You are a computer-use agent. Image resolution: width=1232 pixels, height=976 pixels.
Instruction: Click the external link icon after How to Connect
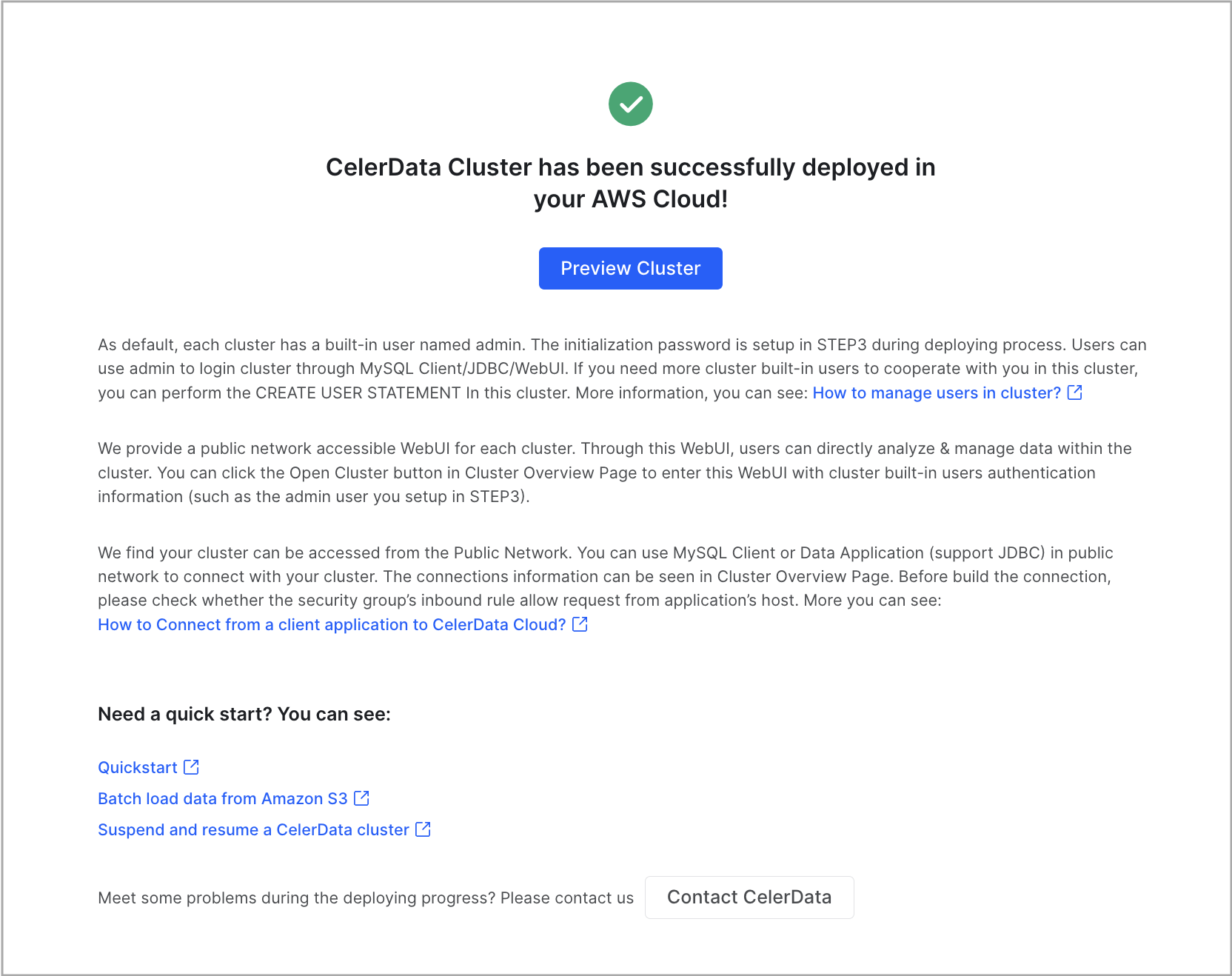pyautogui.click(x=579, y=624)
